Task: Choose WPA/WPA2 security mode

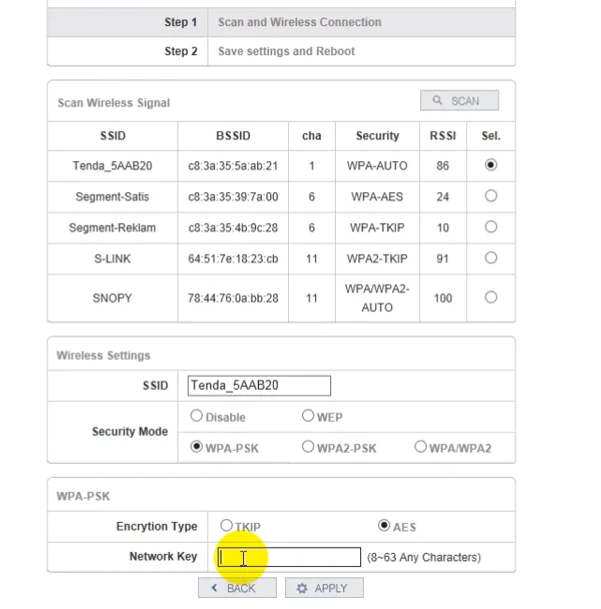Action: pos(420,447)
